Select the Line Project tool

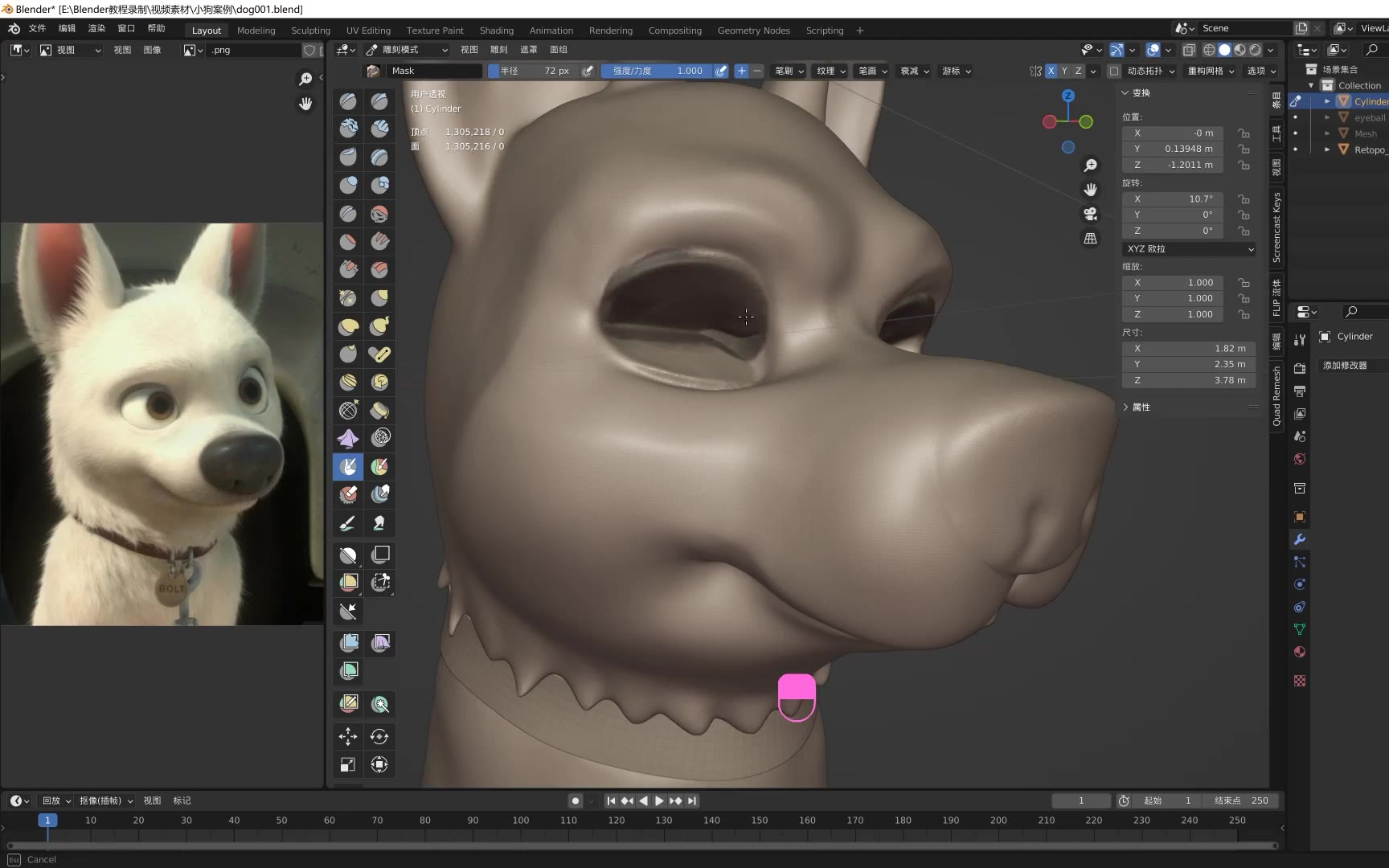tap(348, 611)
